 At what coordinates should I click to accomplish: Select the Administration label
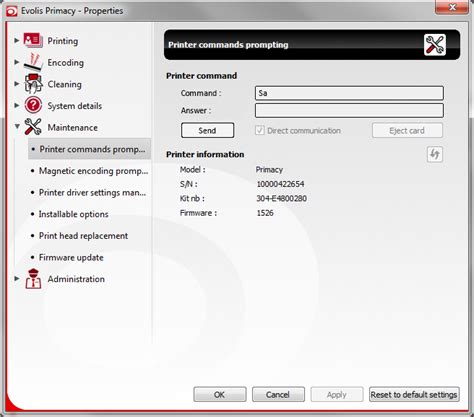(x=76, y=279)
